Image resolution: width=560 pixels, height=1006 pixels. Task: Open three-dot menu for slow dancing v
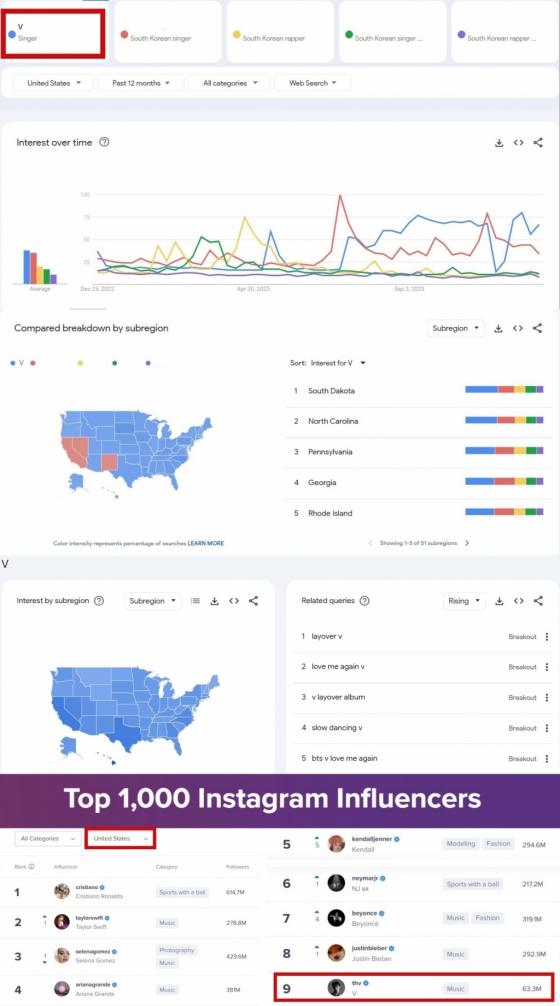pos(547,728)
